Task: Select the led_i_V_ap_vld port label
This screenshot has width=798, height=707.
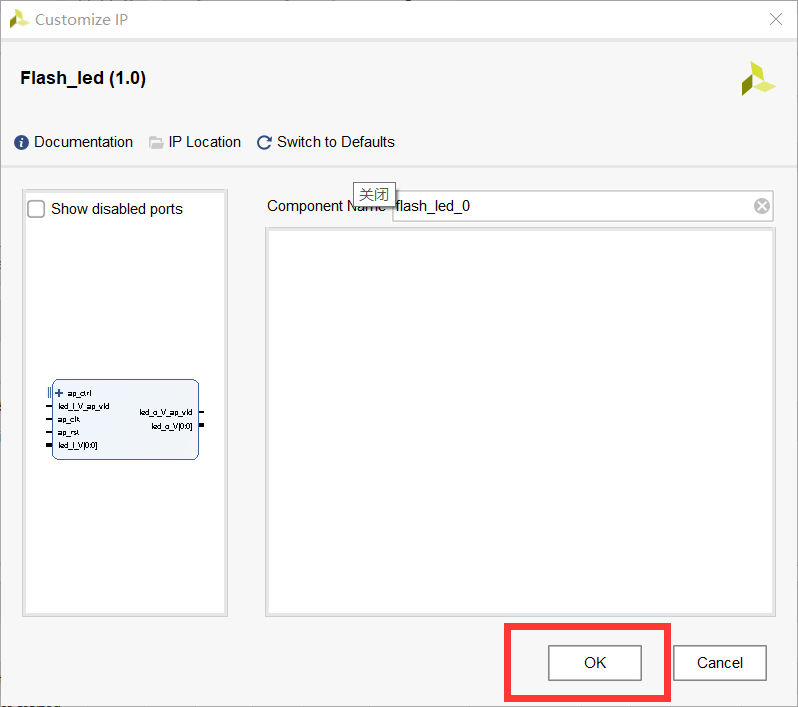Action: click(83, 406)
